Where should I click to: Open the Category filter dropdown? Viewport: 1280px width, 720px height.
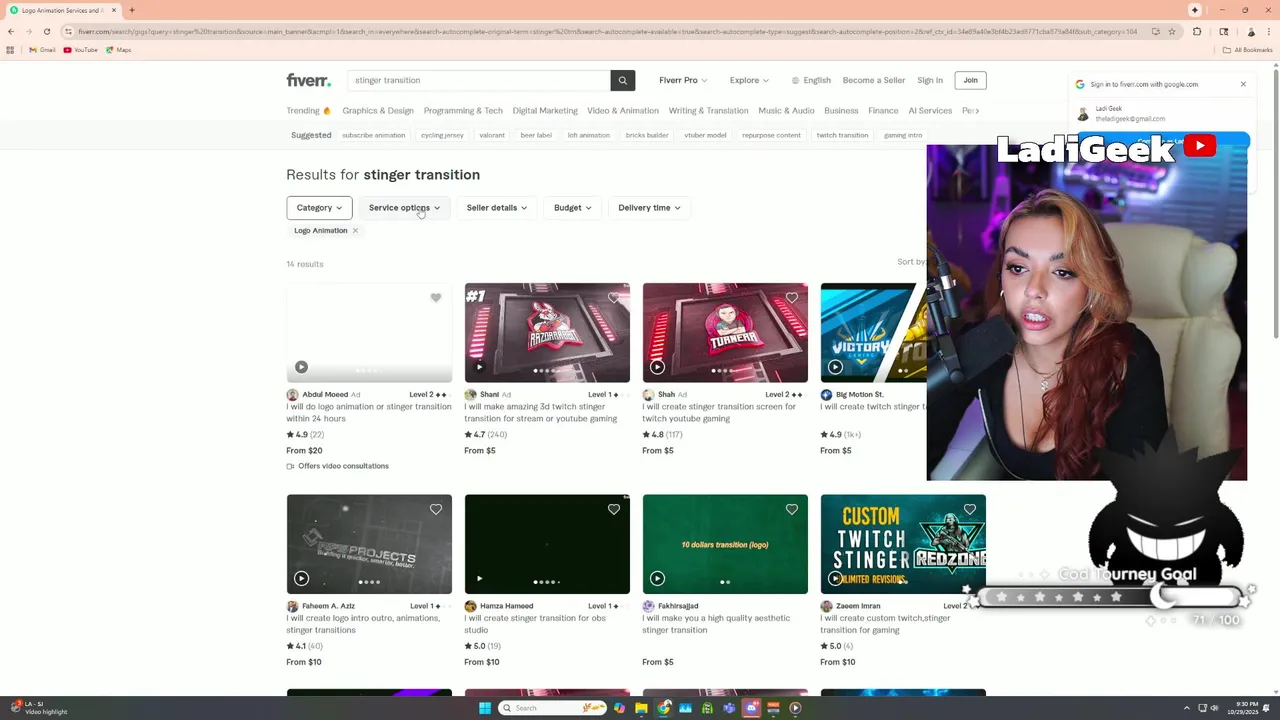coord(319,208)
